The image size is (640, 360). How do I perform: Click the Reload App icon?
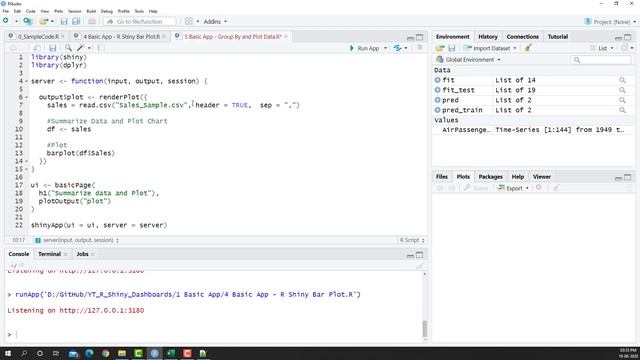click(397, 48)
